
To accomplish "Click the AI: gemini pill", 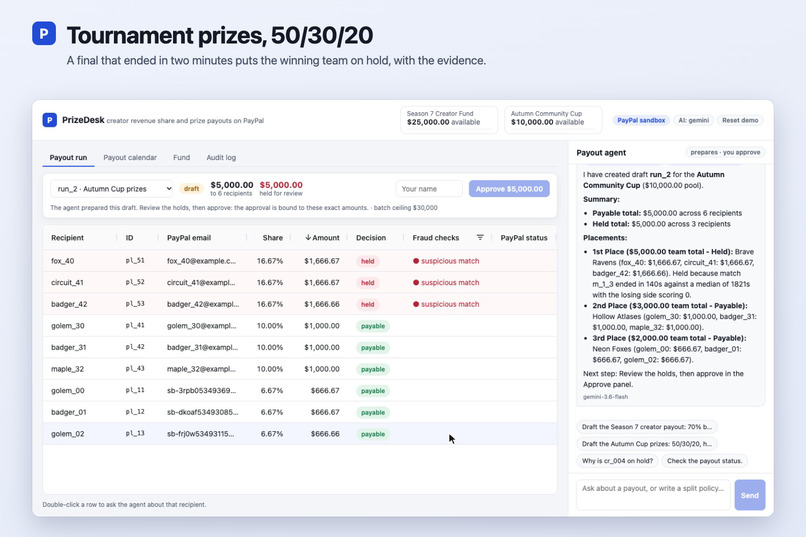I will coord(693,120).
